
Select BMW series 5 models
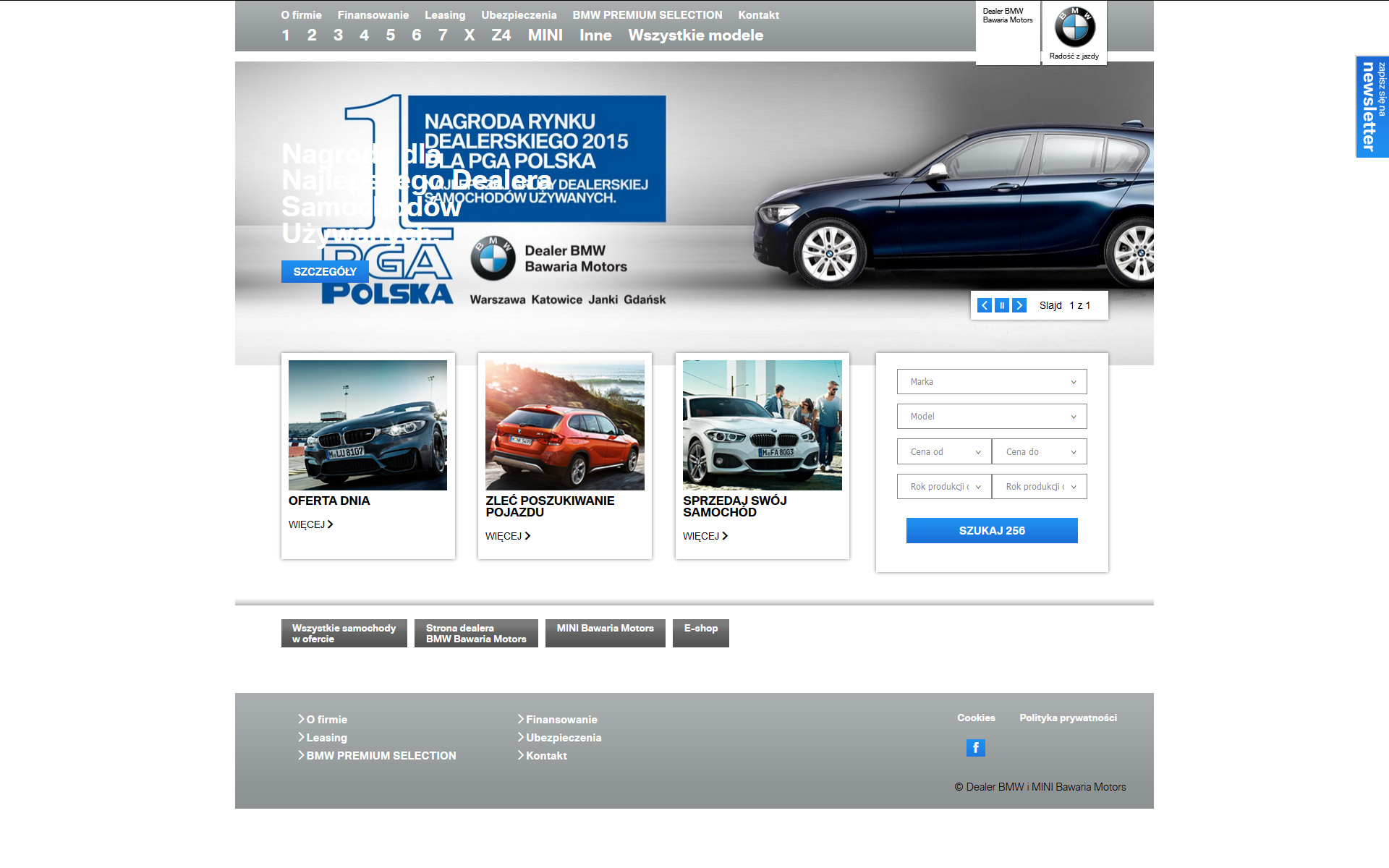click(390, 35)
